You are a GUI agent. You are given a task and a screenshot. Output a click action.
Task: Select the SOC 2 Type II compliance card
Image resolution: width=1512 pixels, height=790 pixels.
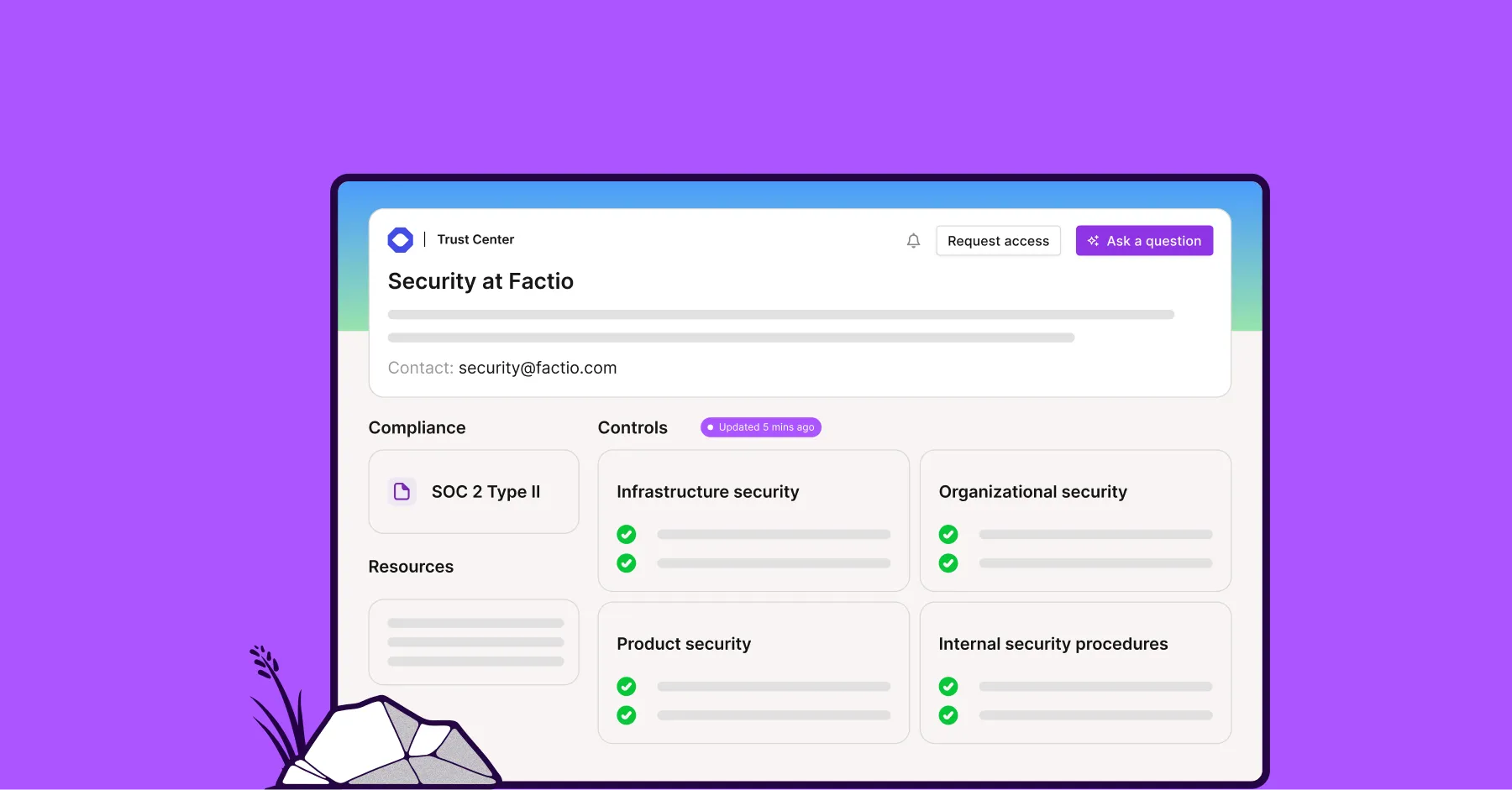click(474, 492)
